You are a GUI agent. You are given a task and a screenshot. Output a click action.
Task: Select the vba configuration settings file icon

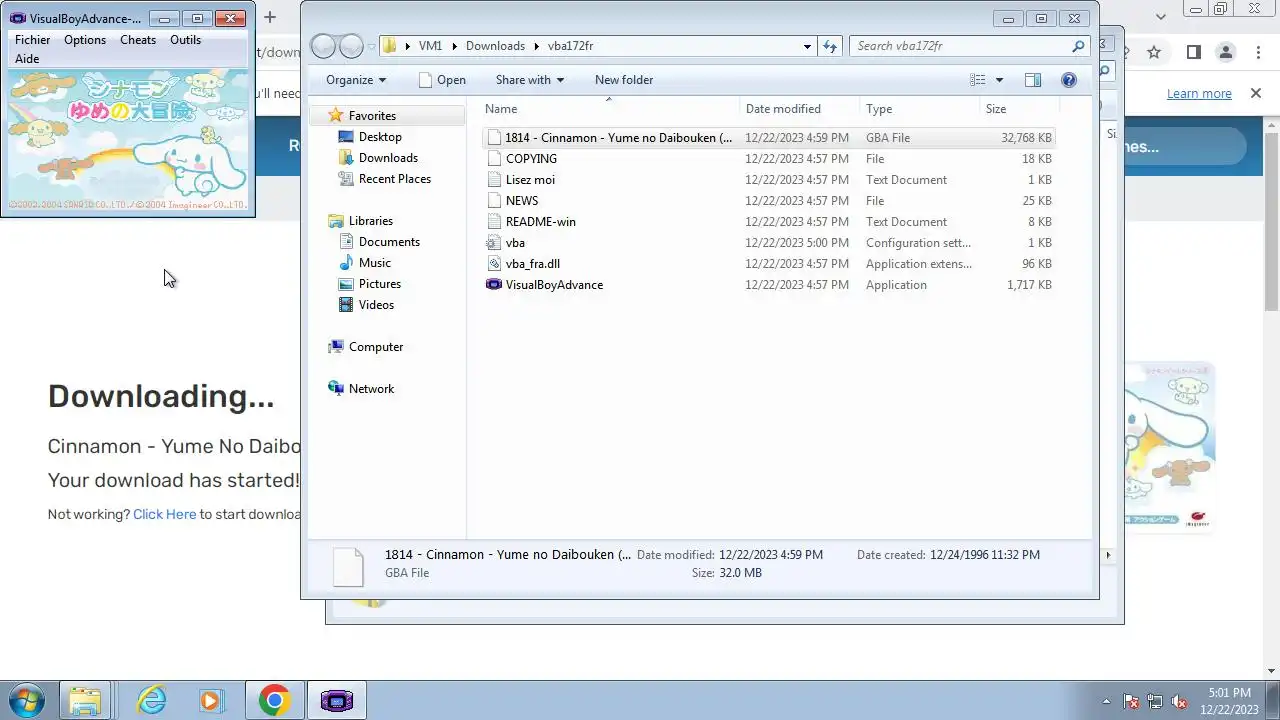493,243
